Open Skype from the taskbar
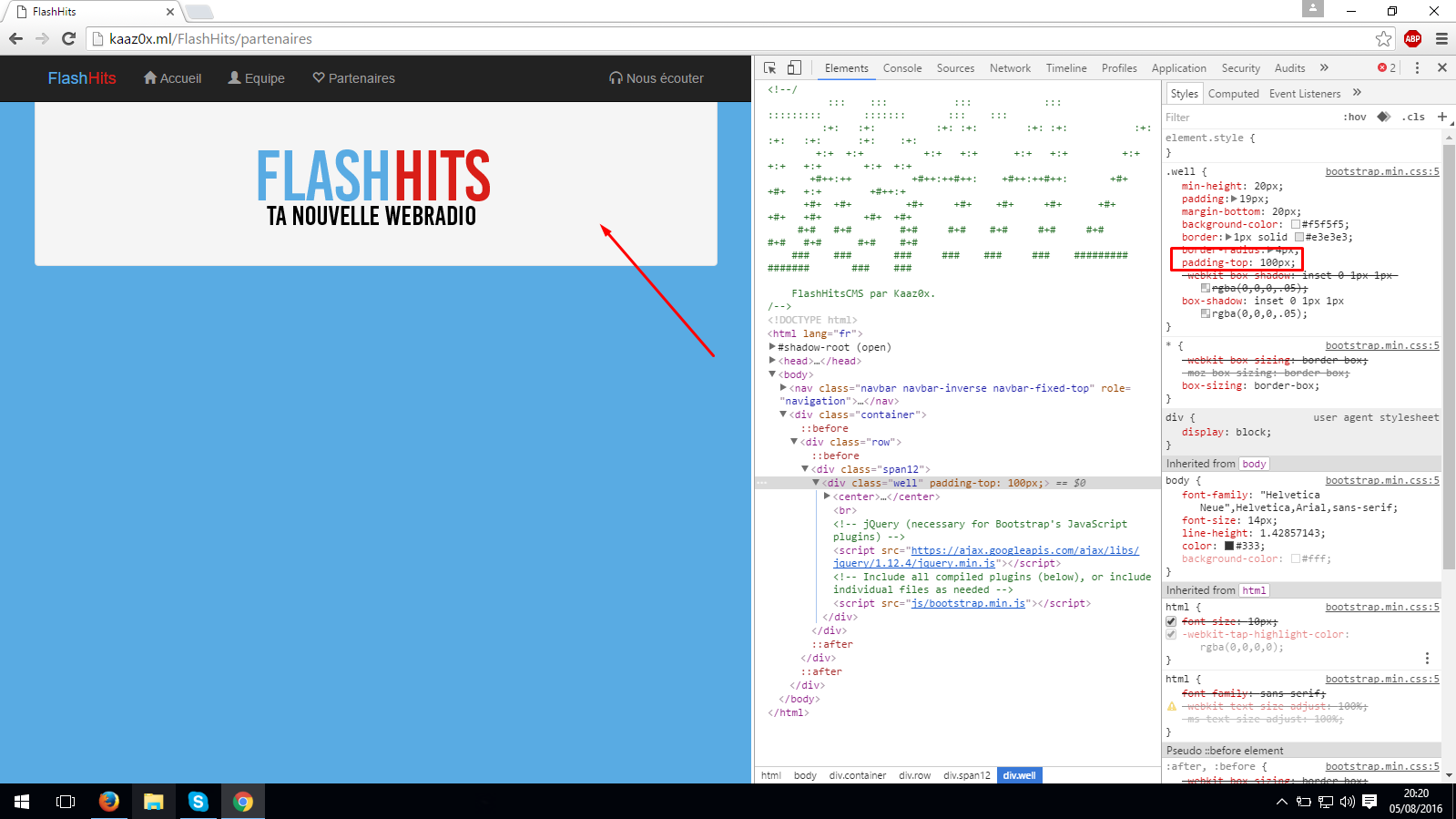 [199, 802]
